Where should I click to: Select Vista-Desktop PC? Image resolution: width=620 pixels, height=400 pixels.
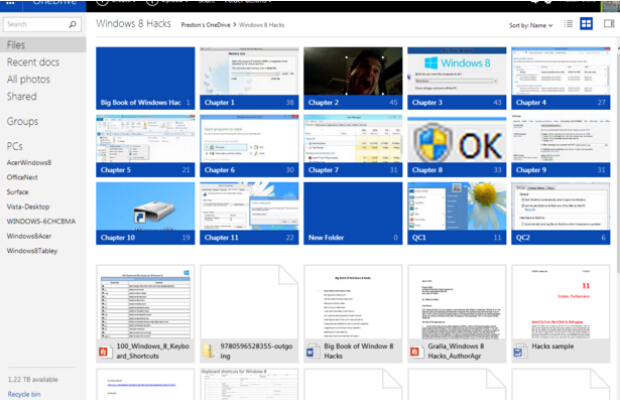[28, 207]
